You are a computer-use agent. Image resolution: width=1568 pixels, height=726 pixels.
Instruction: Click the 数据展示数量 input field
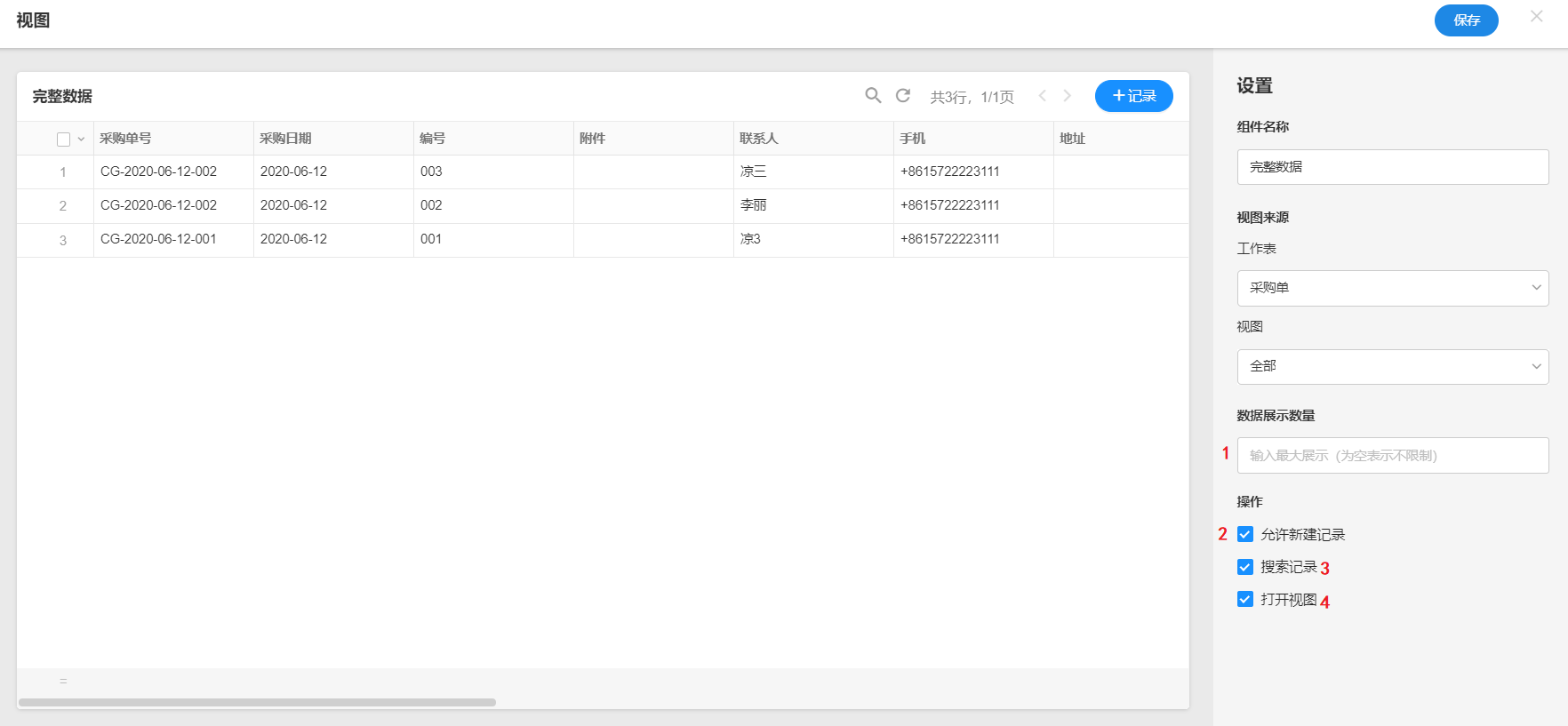coord(1392,456)
